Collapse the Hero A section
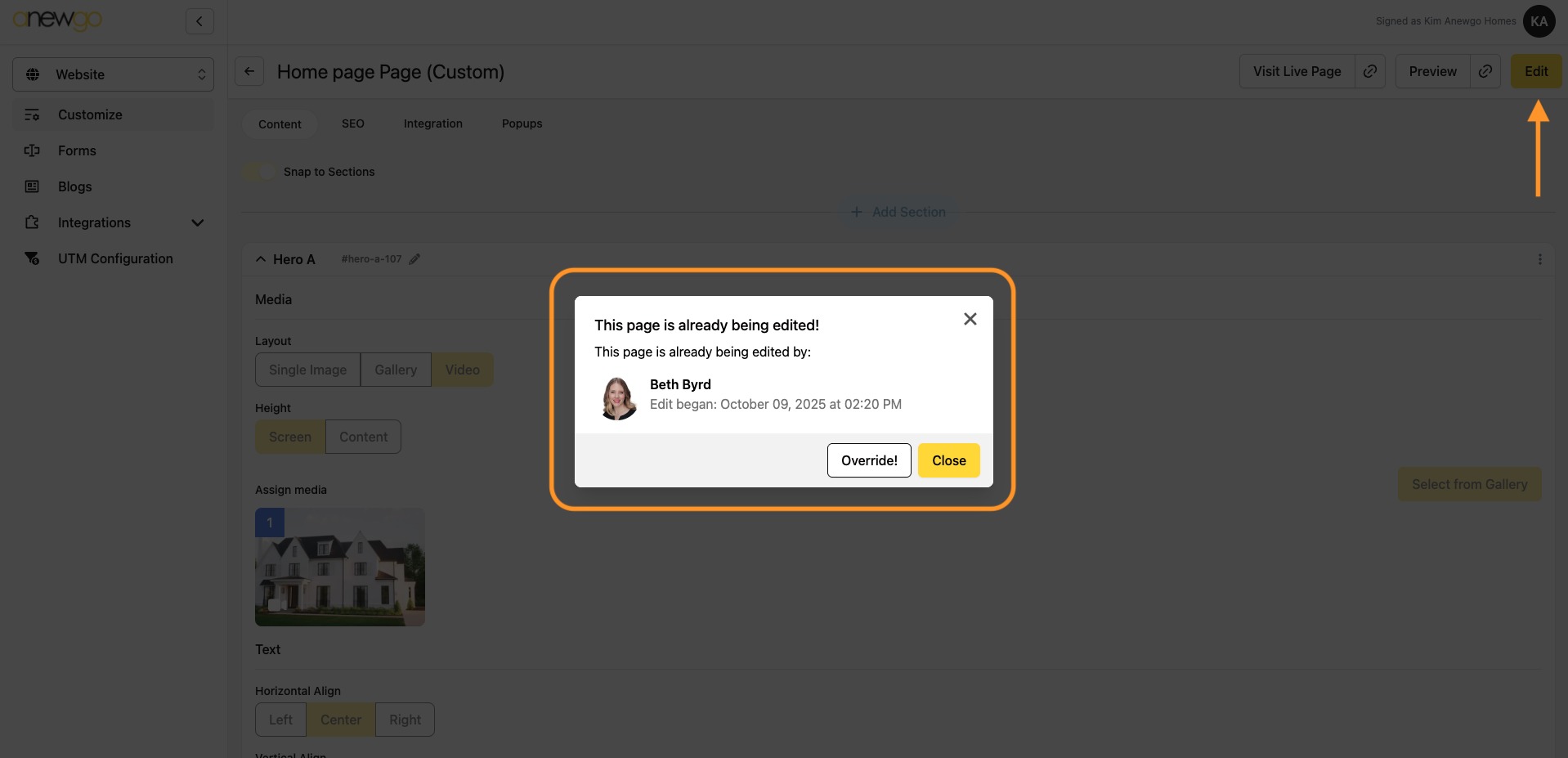This screenshot has width=1568, height=758. [261, 259]
